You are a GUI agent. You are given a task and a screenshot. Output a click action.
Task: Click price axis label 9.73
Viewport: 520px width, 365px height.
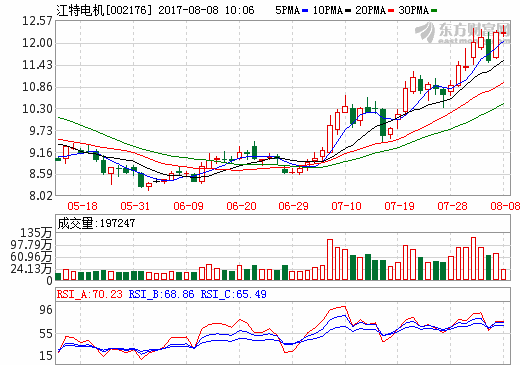click(x=41, y=131)
